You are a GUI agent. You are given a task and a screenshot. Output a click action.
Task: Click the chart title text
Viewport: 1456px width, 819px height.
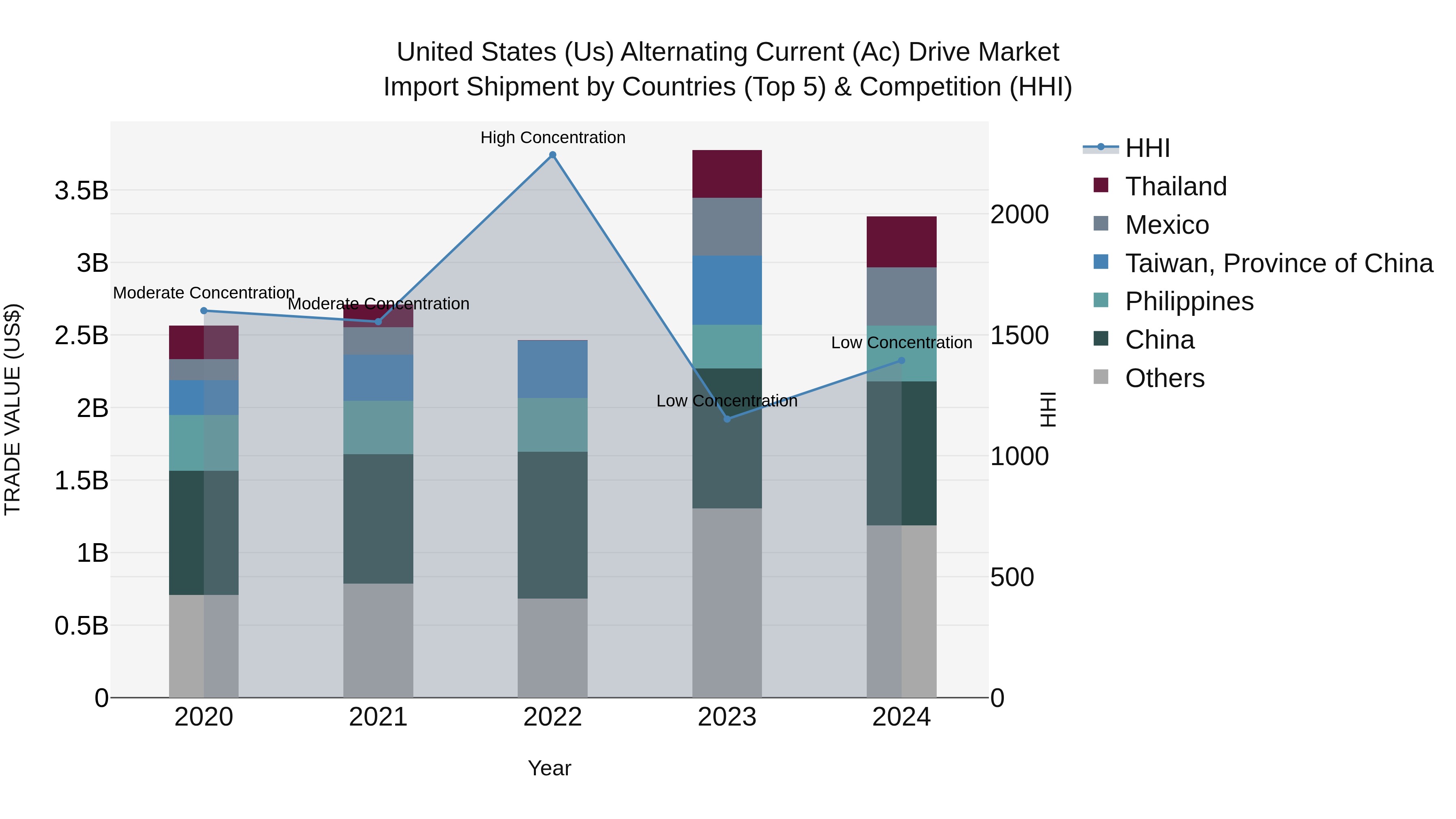(728, 69)
